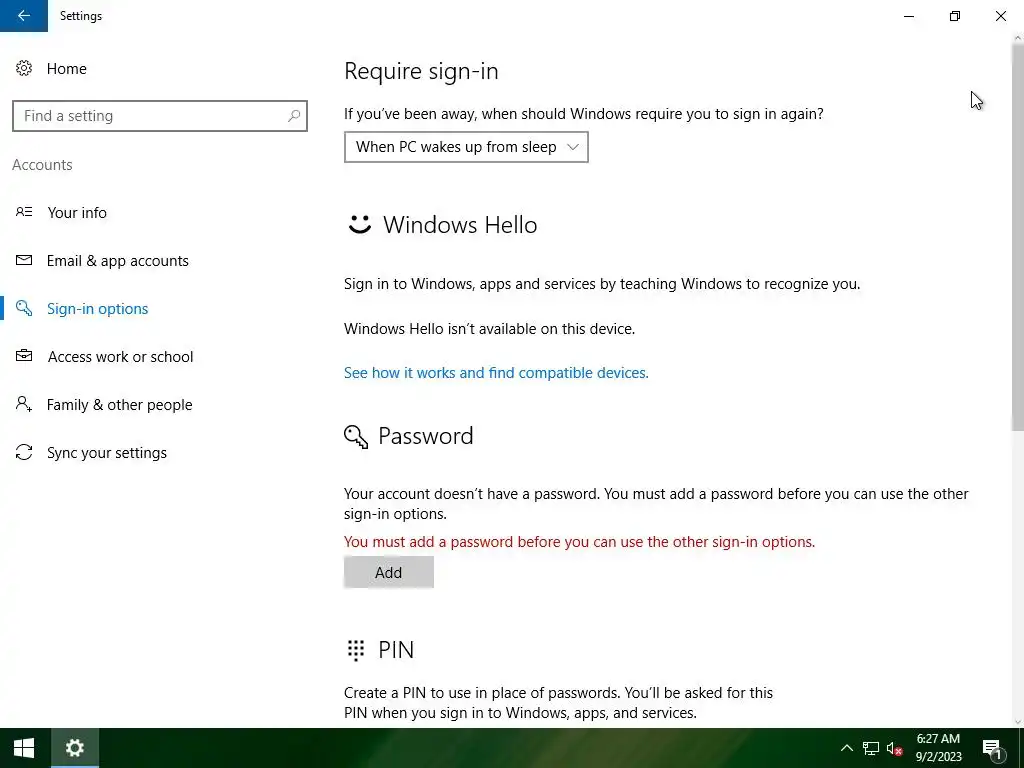
Task: Open the taskbar clock showing 6:27 AM
Action: tap(938, 748)
